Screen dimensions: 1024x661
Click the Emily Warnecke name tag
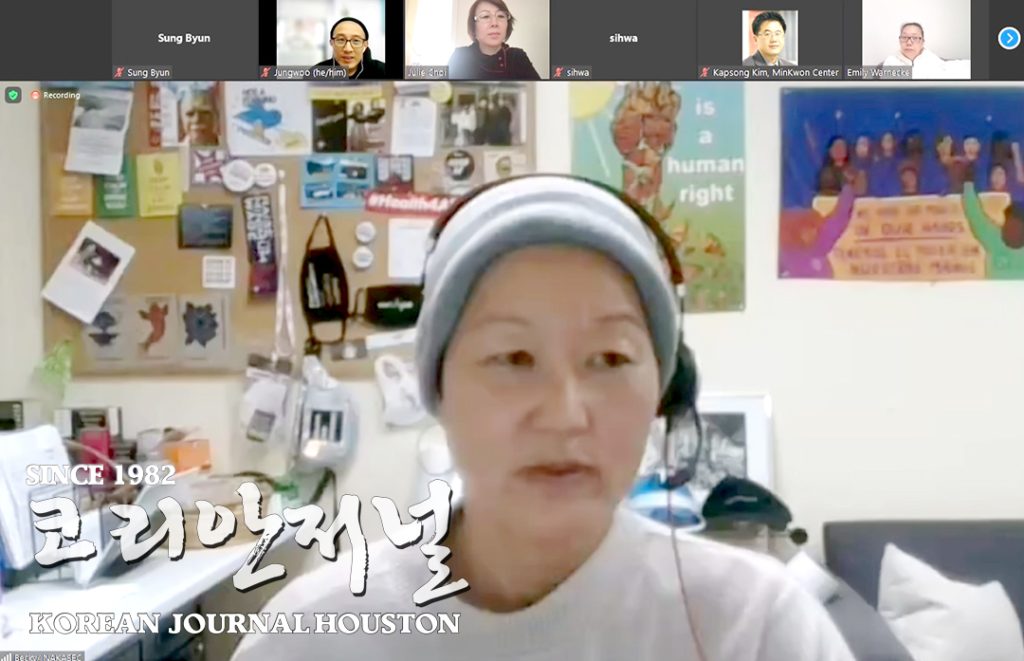[878, 73]
